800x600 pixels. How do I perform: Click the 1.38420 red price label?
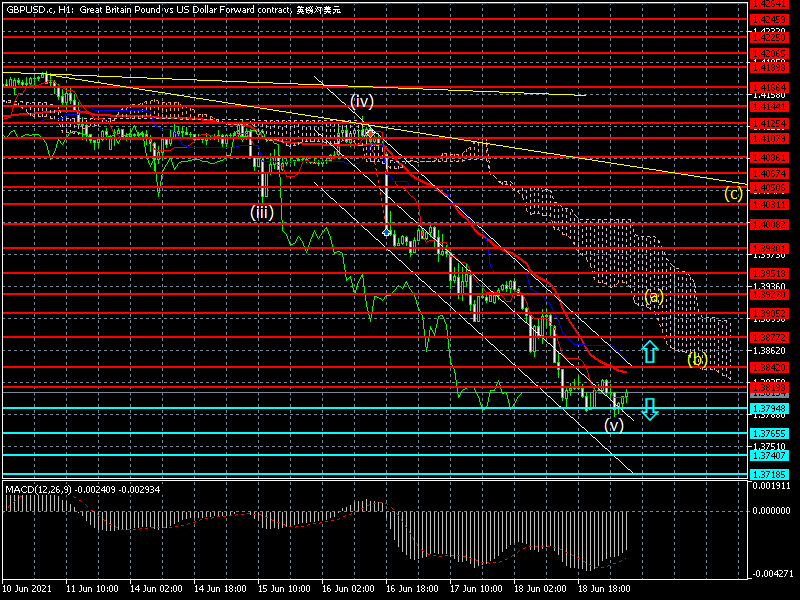click(767, 368)
